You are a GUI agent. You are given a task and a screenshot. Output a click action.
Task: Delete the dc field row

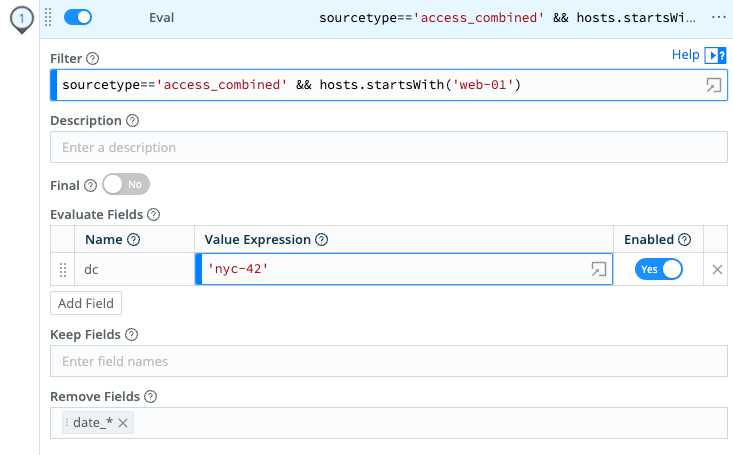(717, 269)
